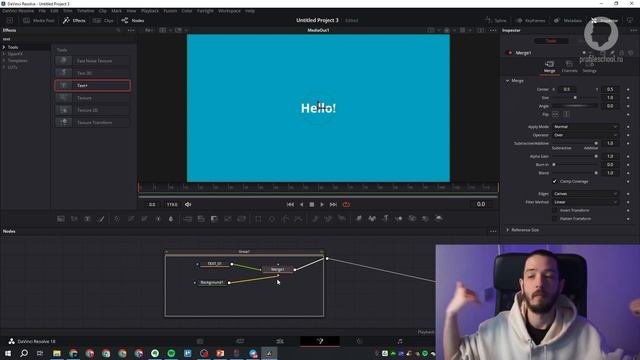Click the Effects search magnifier icon
This screenshot has height=360, width=640.
[118, 30]
